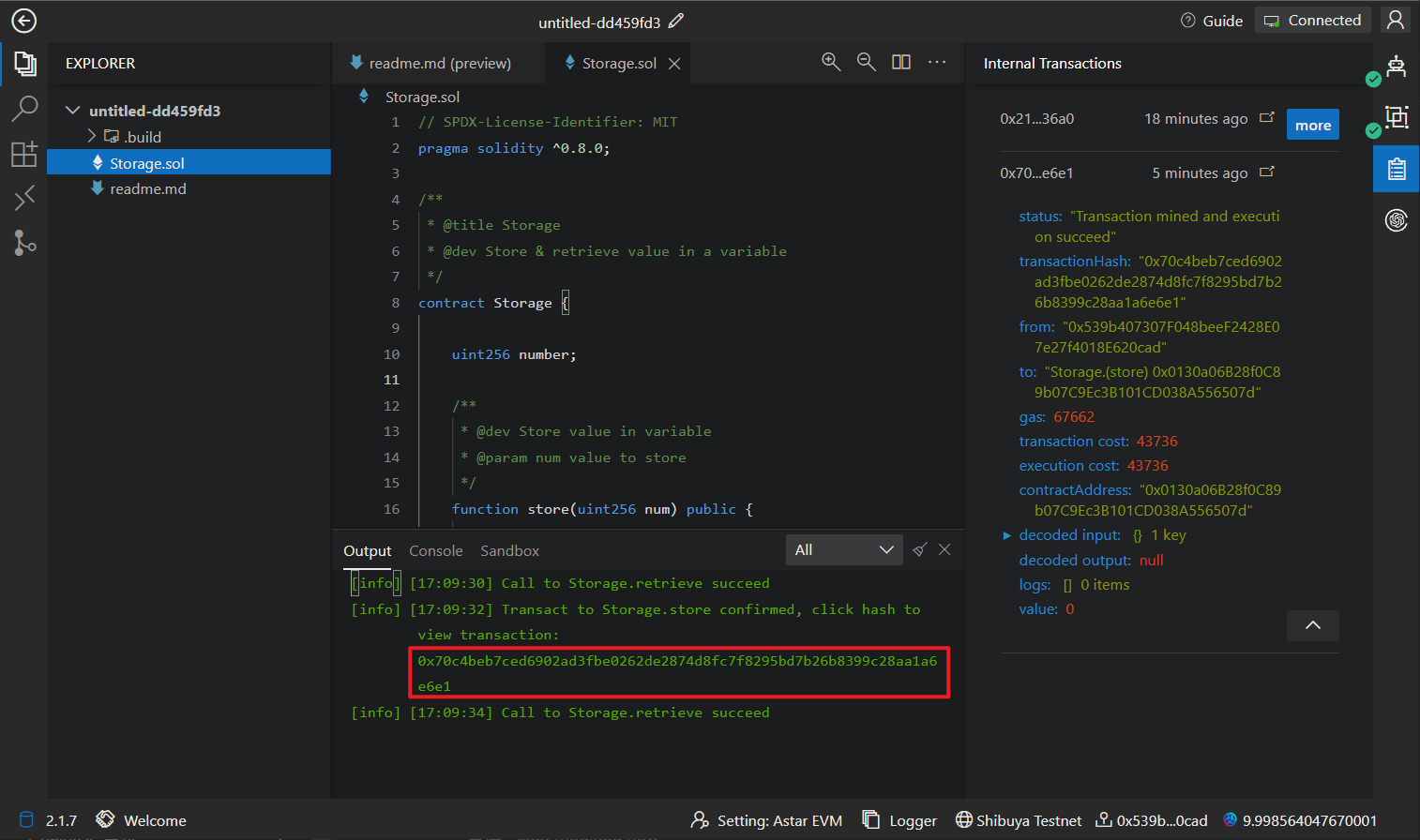Click the zoom out magnifier icon
This screenshot has width=1420, height=840.
pos(866,62)
